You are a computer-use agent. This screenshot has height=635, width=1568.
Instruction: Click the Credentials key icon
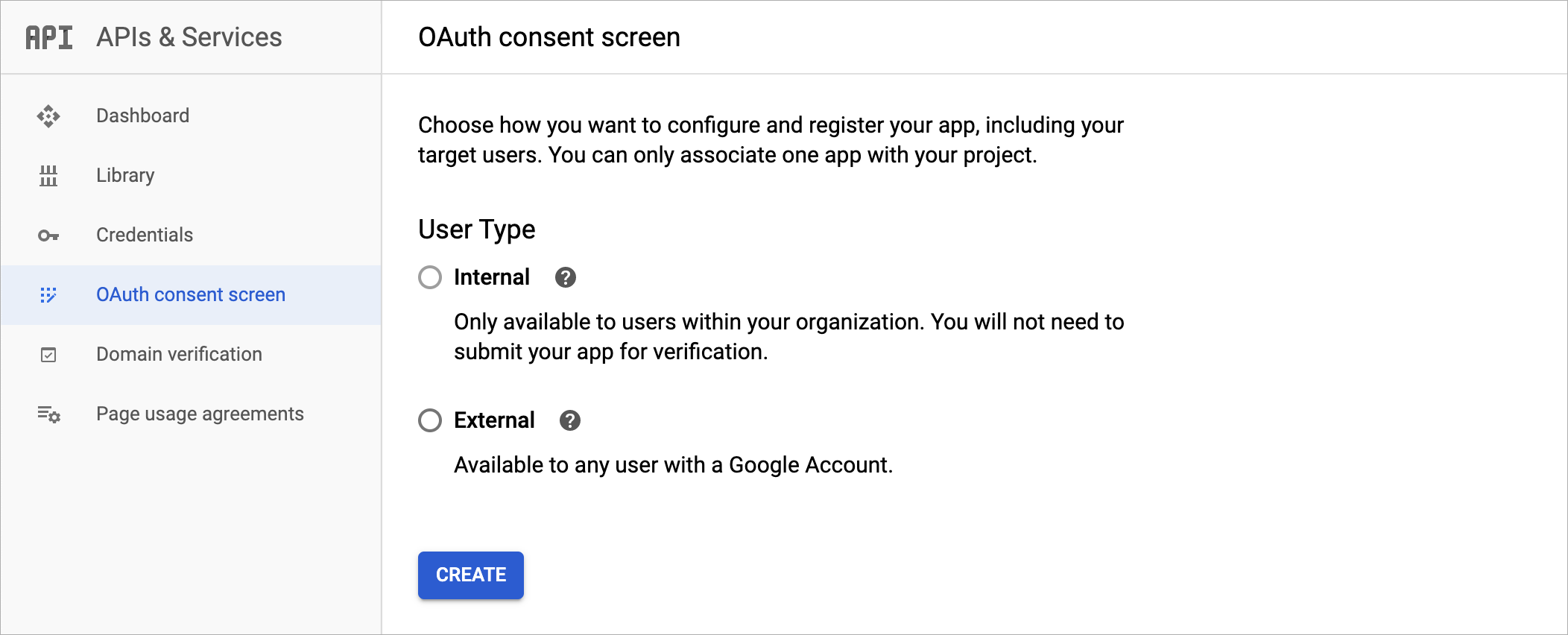[x=48, y=236]
